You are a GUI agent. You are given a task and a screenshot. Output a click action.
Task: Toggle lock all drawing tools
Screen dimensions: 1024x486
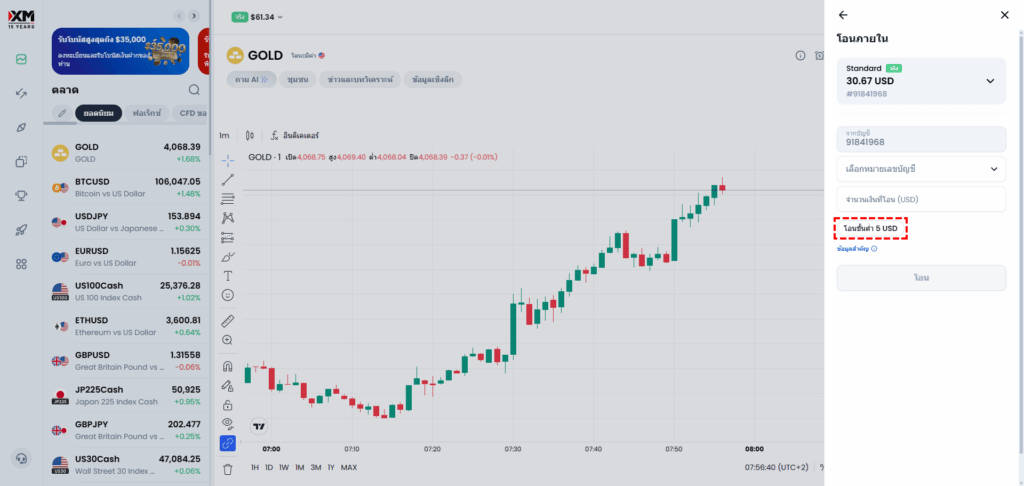pyautogui.click(x=228, y=405)
